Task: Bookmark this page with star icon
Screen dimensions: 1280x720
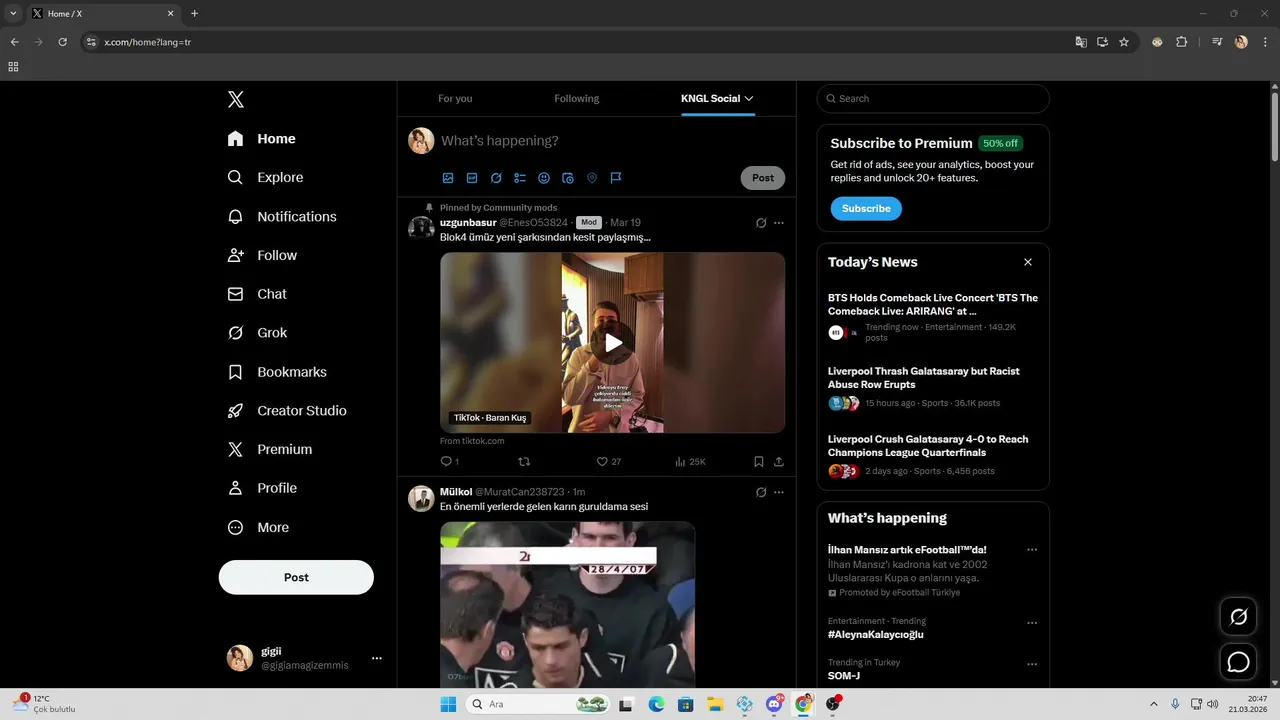Action: click(x=1124, y=42)
